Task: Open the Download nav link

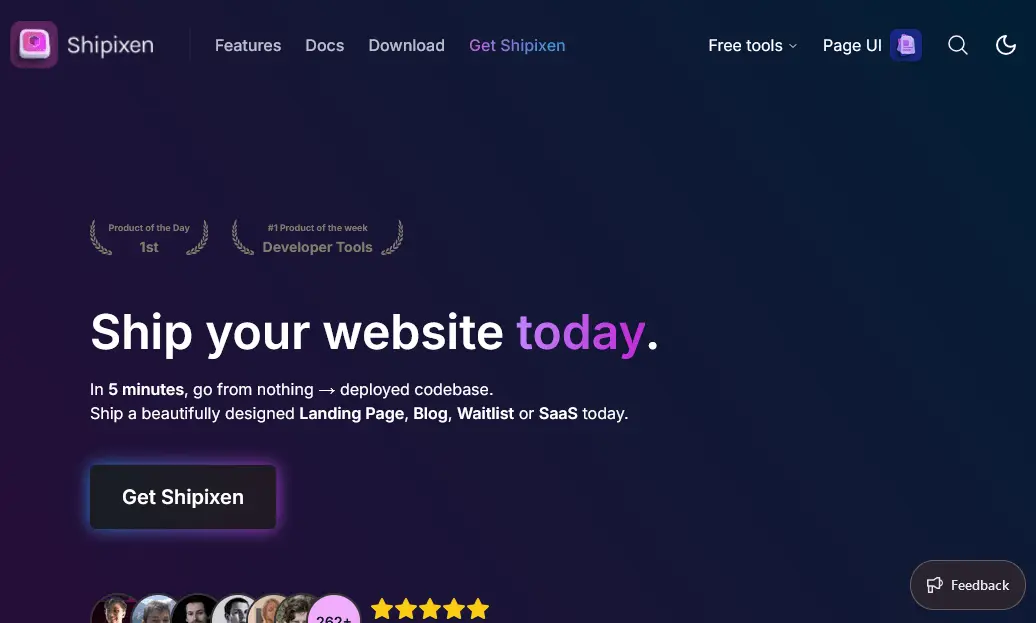Action: [406, 46]
